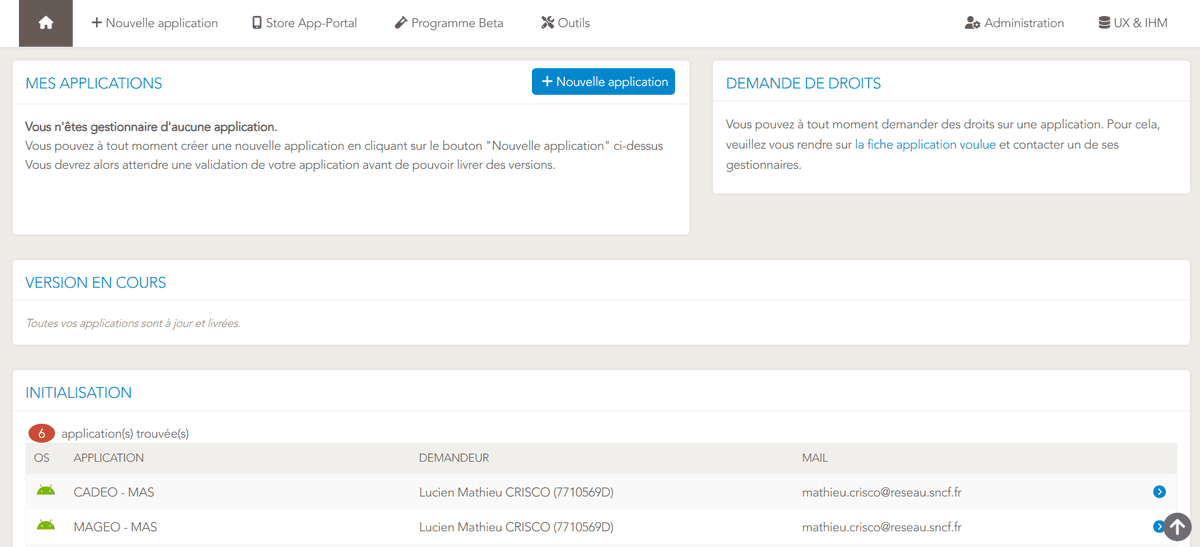1200x547 pixels.
Task: Click the APPLICATION column header
Action: [109, 458]
